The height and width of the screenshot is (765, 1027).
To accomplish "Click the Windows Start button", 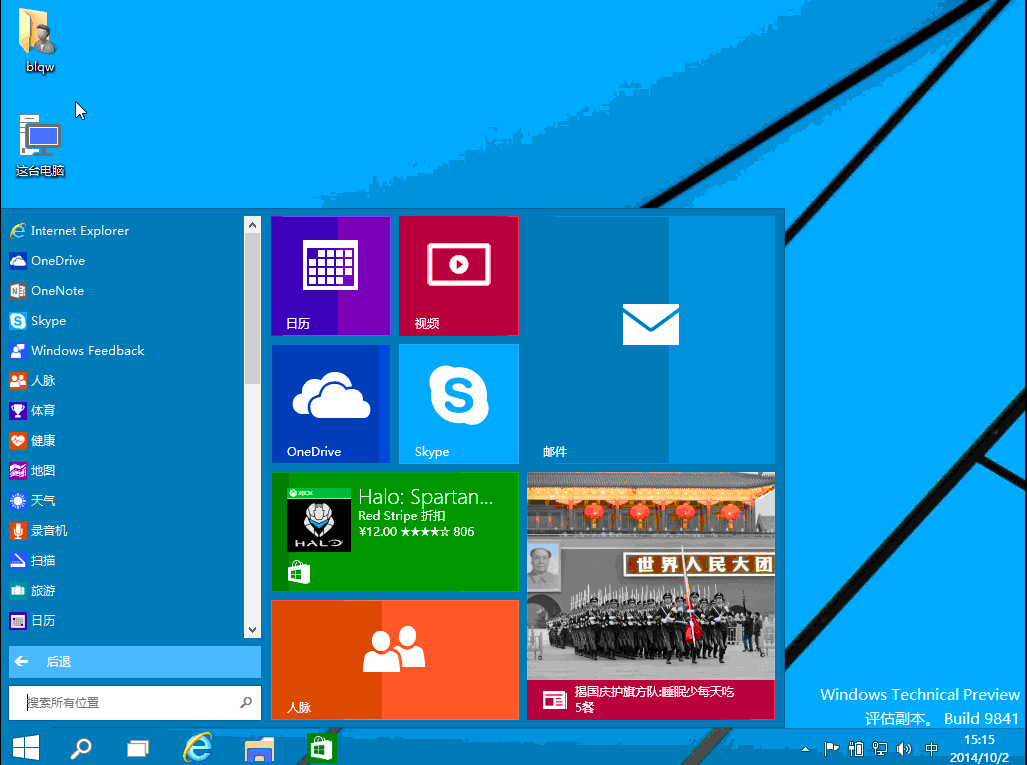I will click(x=26, y=747).
